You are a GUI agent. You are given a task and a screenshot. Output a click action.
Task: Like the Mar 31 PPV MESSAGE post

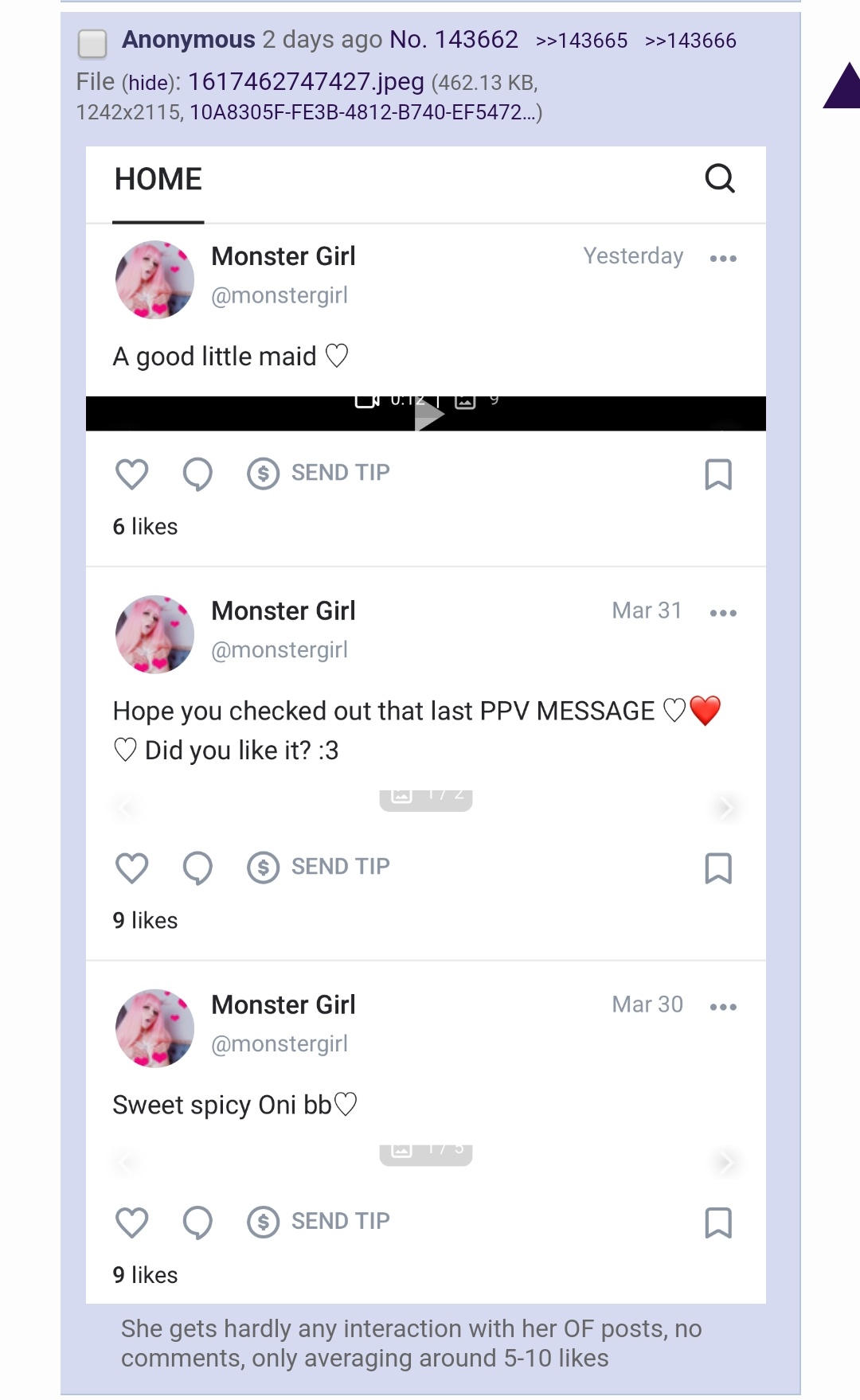pos(132,868)
